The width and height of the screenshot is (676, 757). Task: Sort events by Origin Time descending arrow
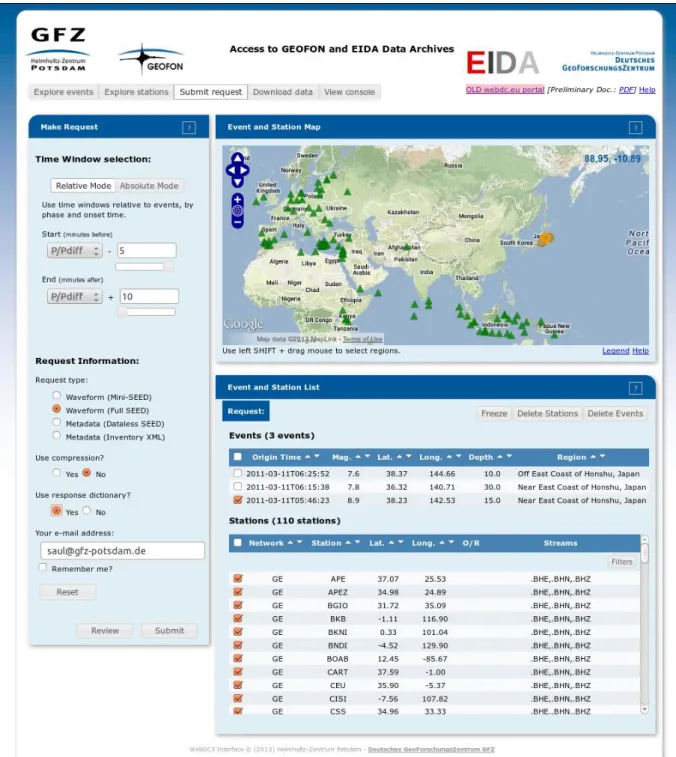(x=317, y=456)
